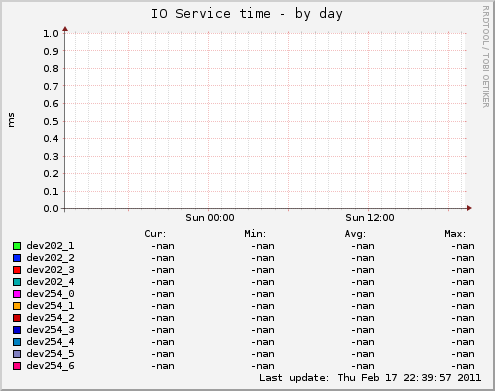Click the dark blue dev254_3 legend swatch
Screen dimensions: 495x391
click(x=17, y=330)
